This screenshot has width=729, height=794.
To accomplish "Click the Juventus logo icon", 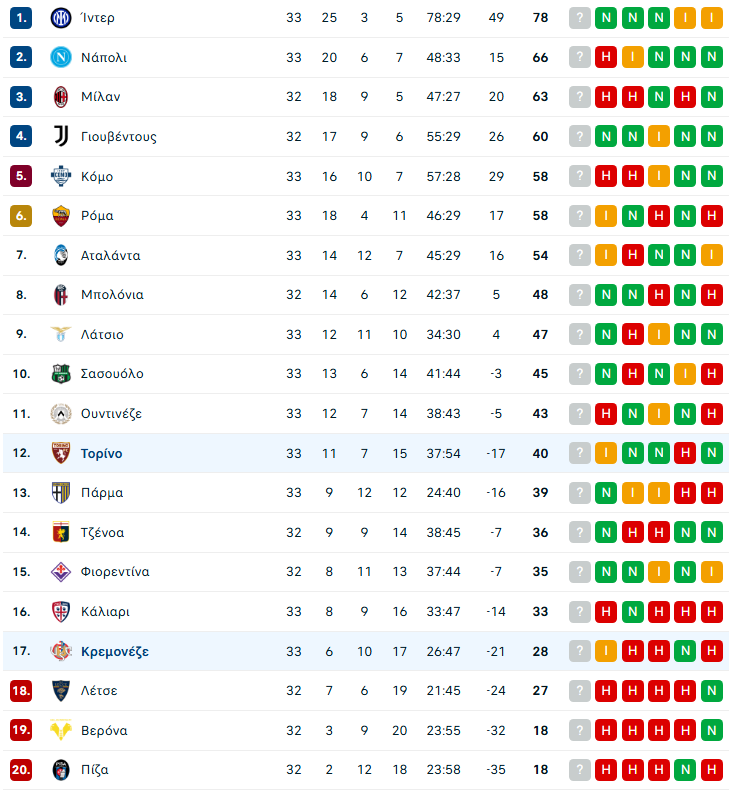I will pyautogui.click(x=62, y=137).
